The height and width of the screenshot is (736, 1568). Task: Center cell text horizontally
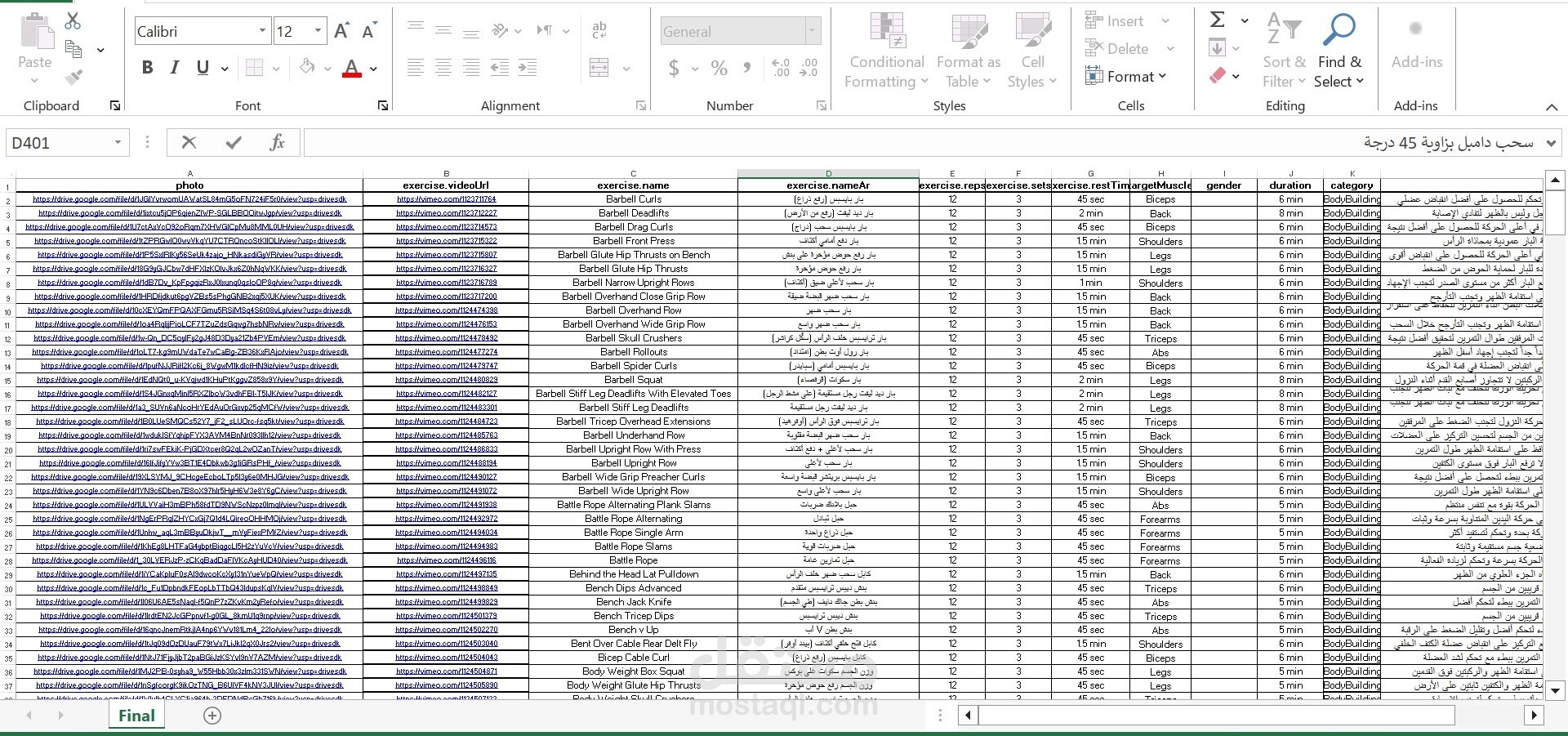[x=443, y=67]
